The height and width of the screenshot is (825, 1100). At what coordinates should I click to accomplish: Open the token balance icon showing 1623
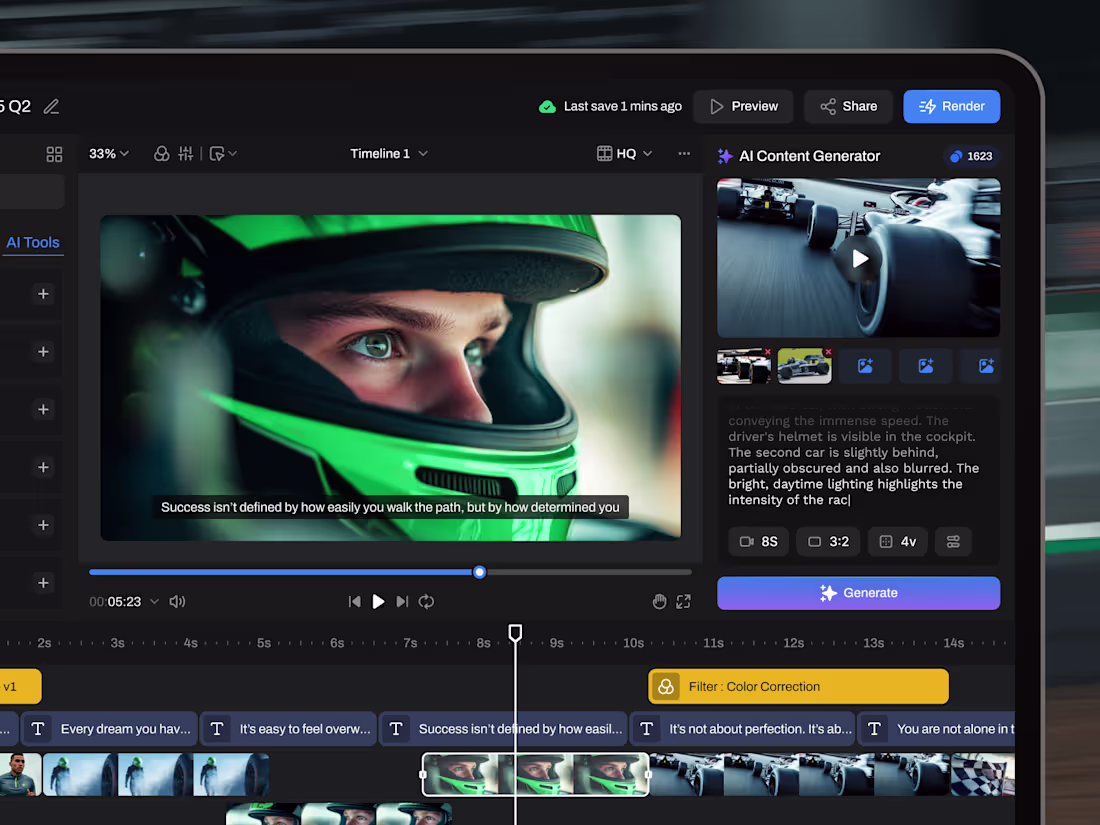(971, 156)
